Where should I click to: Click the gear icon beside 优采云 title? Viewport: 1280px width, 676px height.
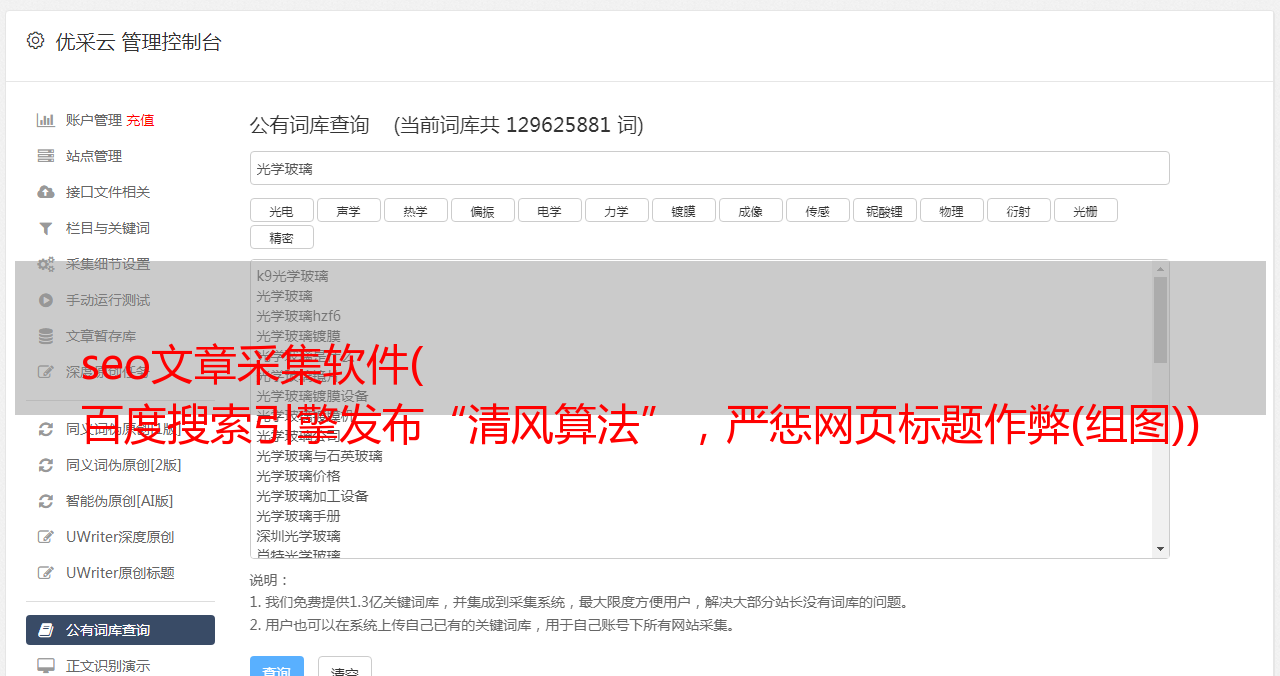[x=36, y=41]
